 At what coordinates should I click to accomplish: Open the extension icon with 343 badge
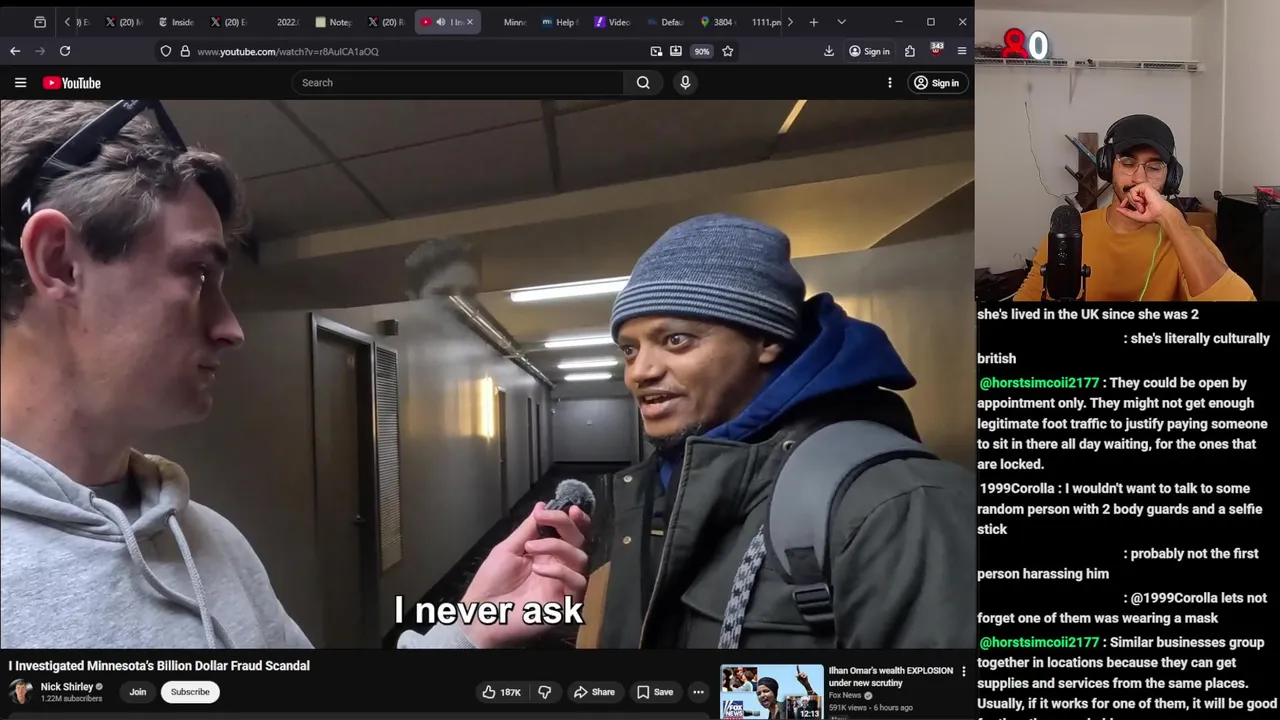pyautogui.click(x=936, y=49)
